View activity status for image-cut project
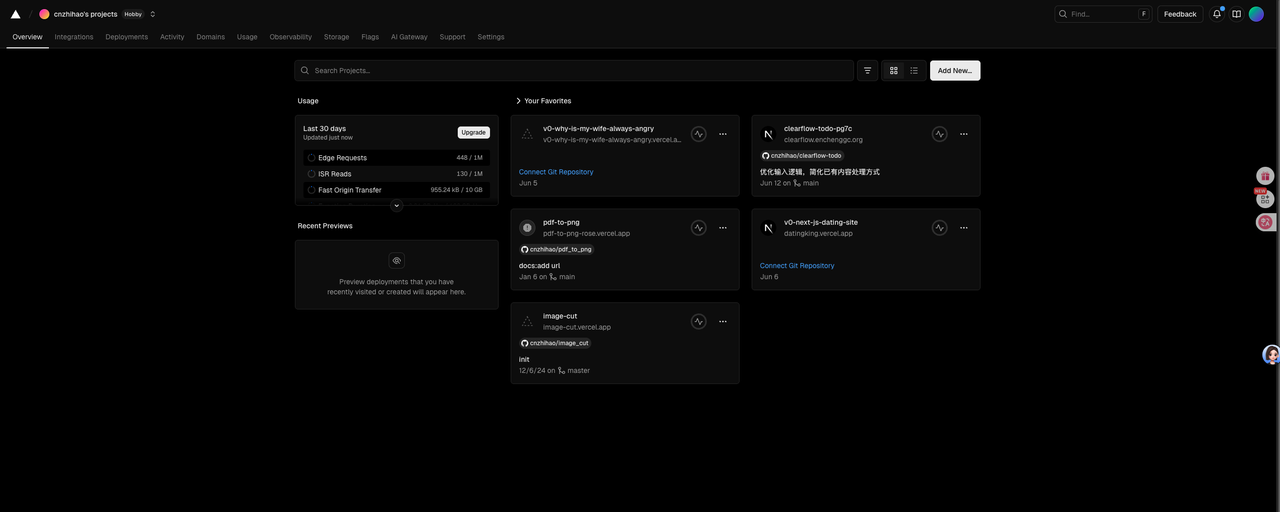Image resolution: width=1280 pixels, height=512 pixels. (x=699, y=322)
